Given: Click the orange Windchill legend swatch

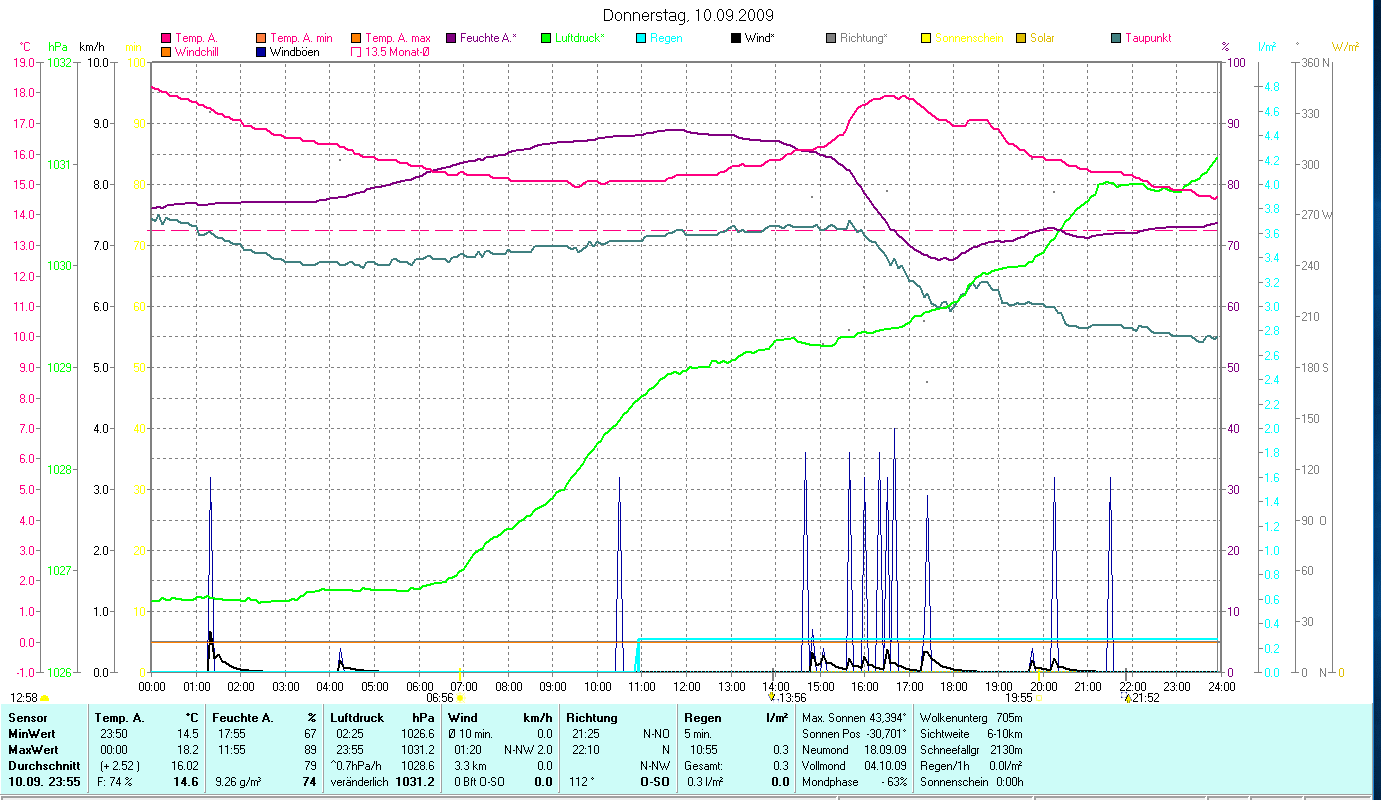Looking at the screenshot, I should coord(166,51).
